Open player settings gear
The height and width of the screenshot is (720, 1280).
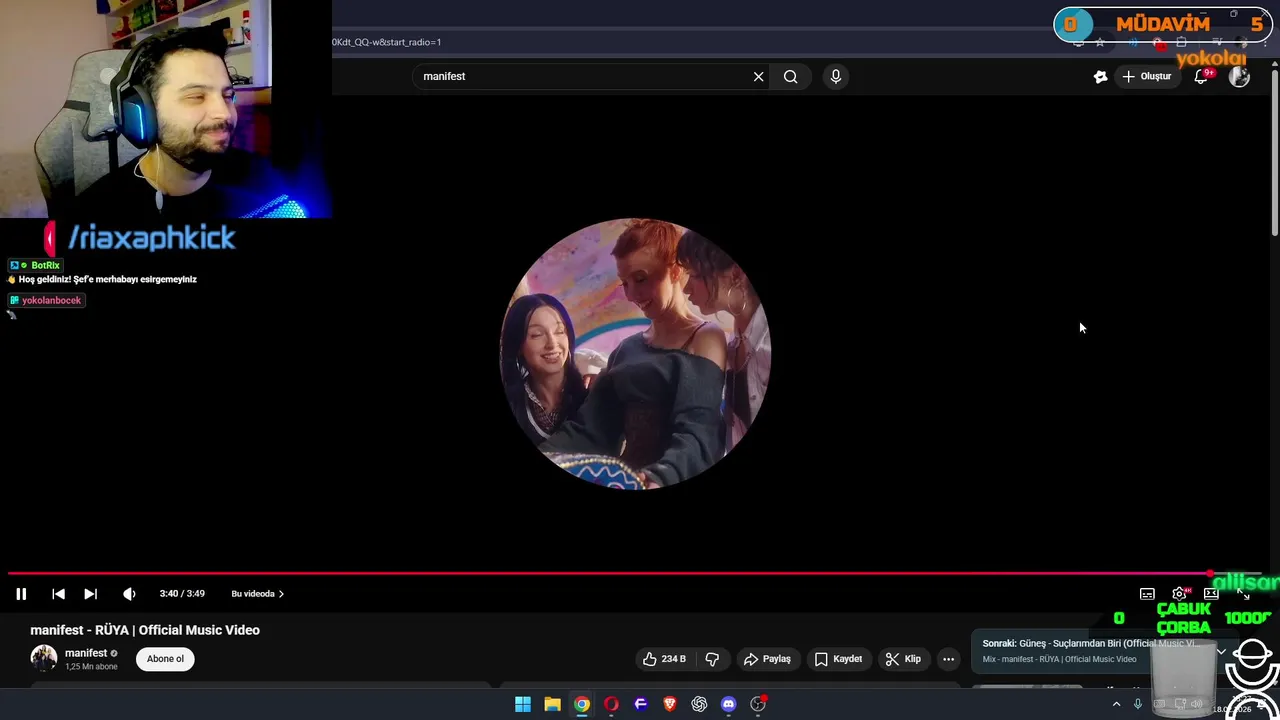pos(1180,594)
